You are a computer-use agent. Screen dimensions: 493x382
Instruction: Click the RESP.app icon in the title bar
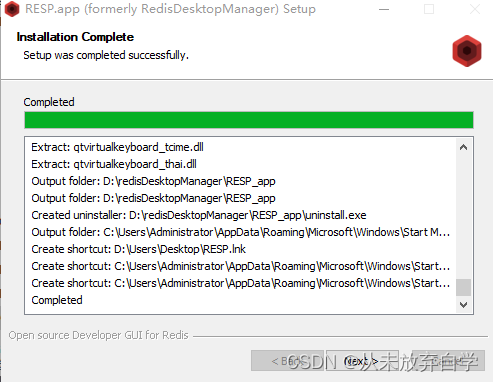point(12,9)
